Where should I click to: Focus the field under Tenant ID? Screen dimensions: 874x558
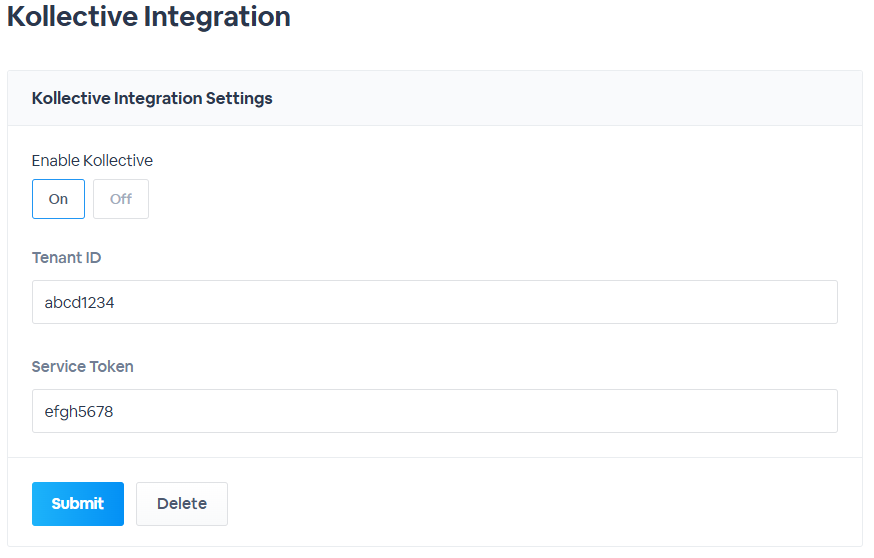[435, 302]
